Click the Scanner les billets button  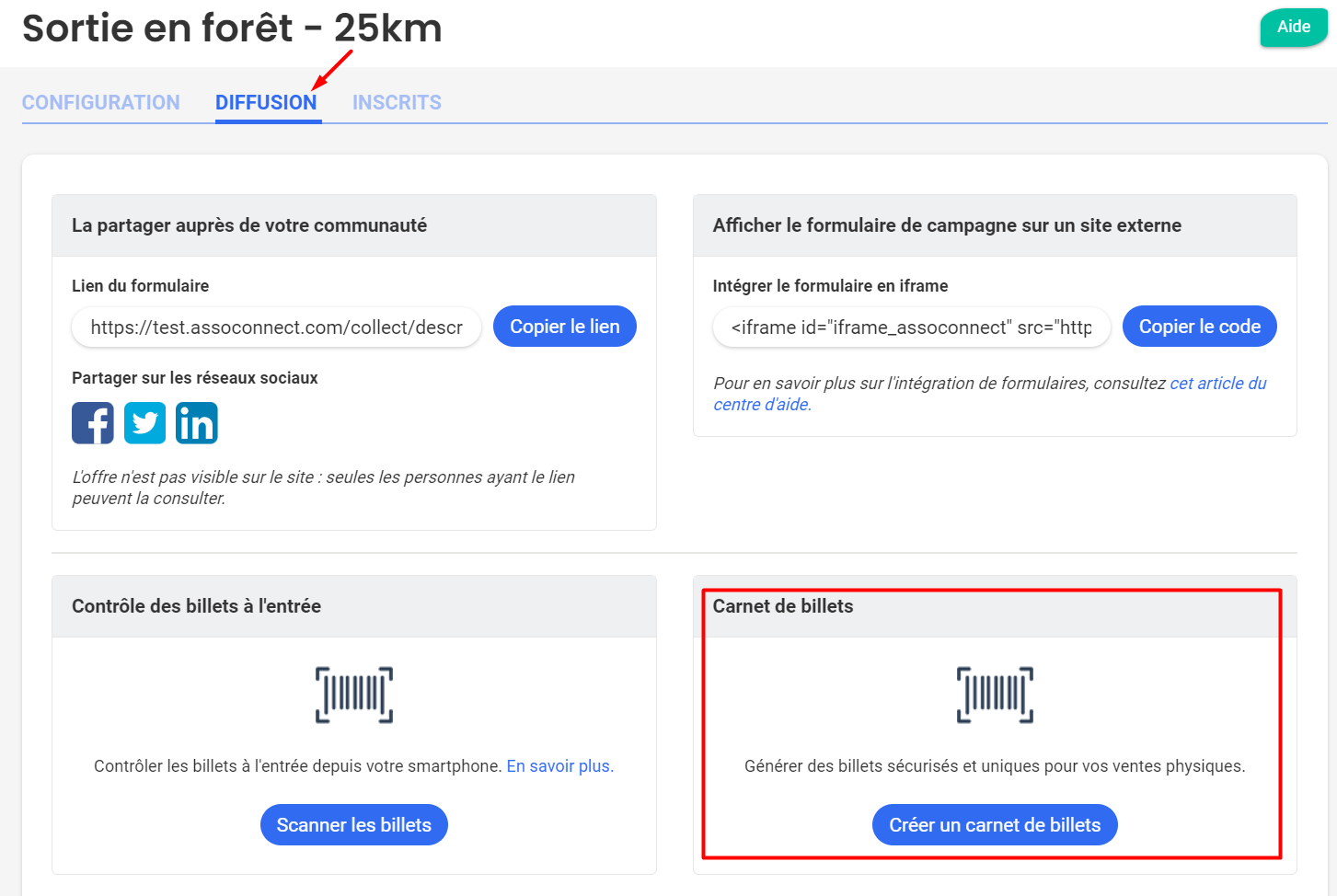(x=354, y=825)
